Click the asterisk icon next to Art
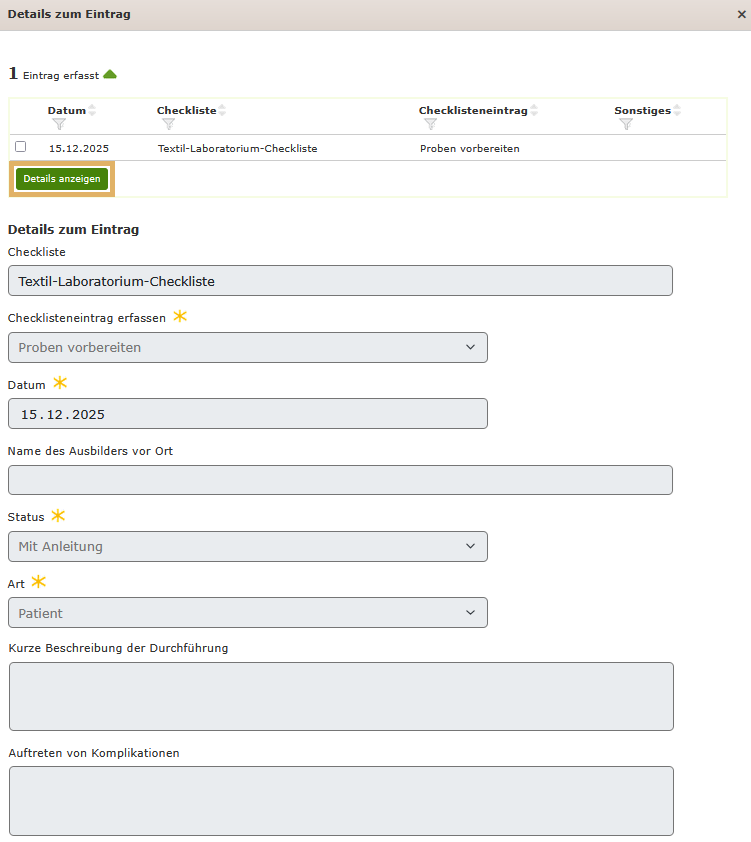 pyautogui.click(x=42, y=581)
